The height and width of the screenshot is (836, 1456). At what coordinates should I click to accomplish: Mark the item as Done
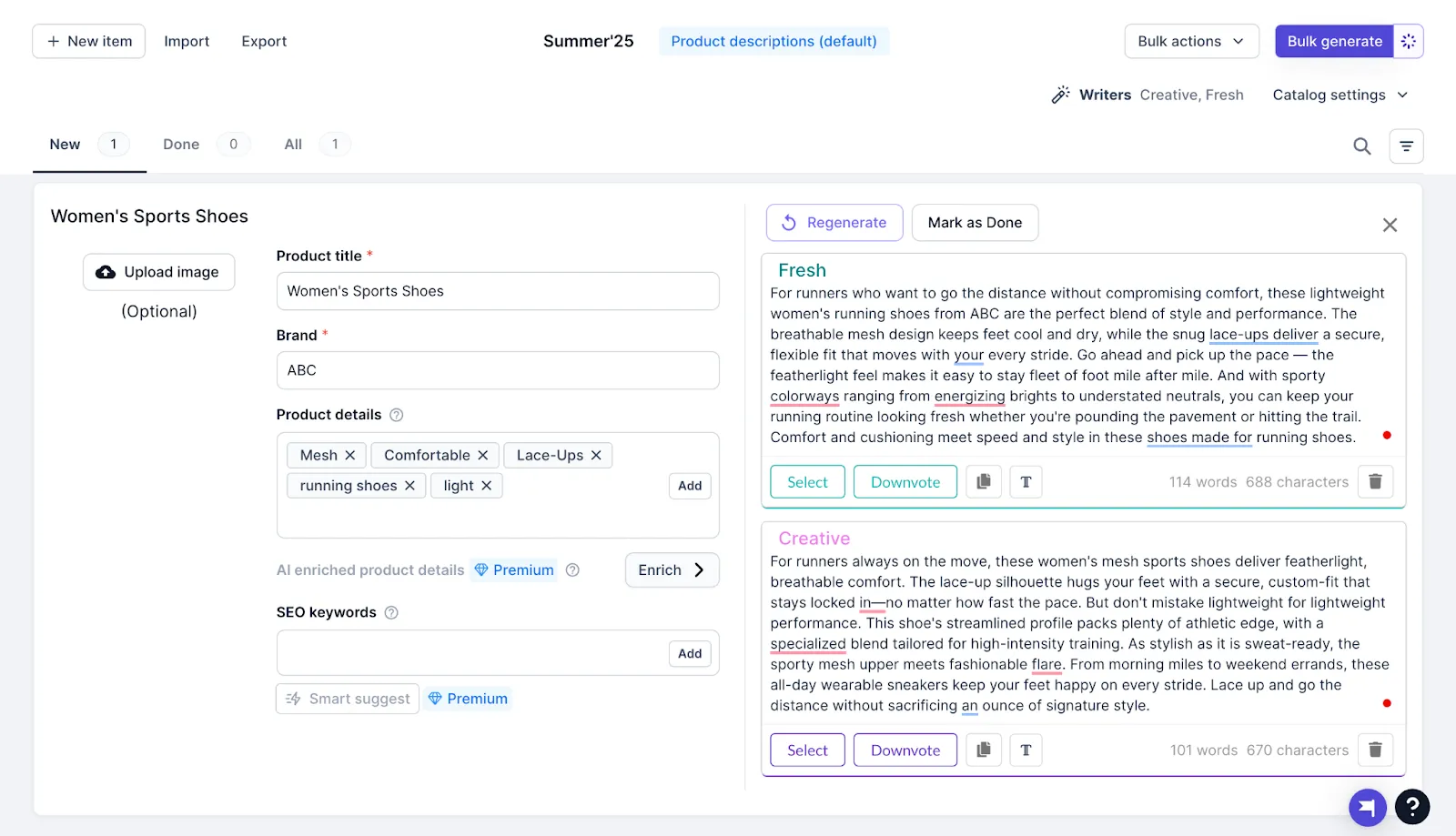(x=975, y=223)
